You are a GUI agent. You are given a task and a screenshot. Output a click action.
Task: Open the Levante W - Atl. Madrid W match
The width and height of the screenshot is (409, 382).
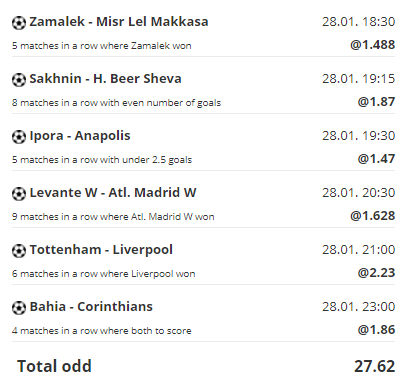tap(113, 193)
